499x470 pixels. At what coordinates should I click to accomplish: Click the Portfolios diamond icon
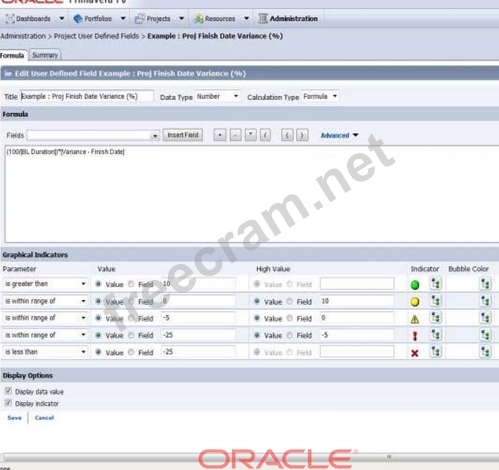[x=78, y=18]
